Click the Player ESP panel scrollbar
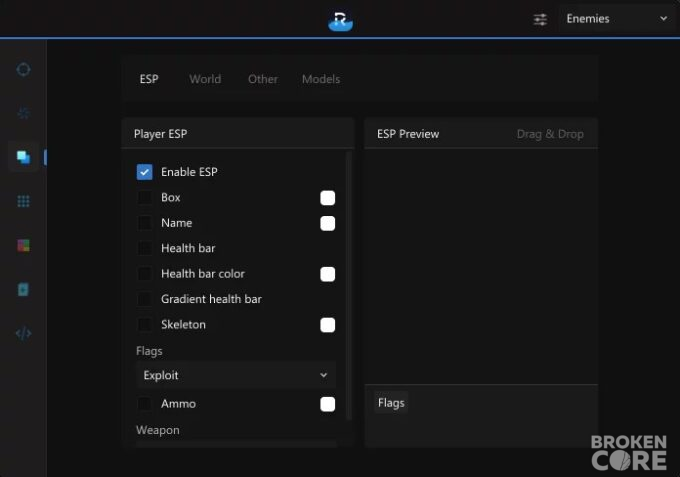Screen dimensions: 680x477 pyautogui.click(x=349, y=285)
